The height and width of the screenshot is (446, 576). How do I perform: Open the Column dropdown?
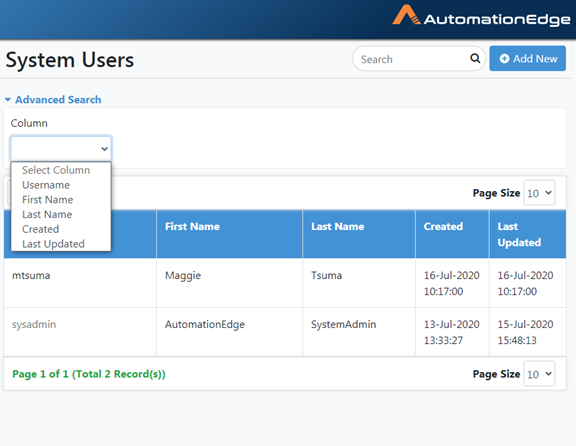61,148
